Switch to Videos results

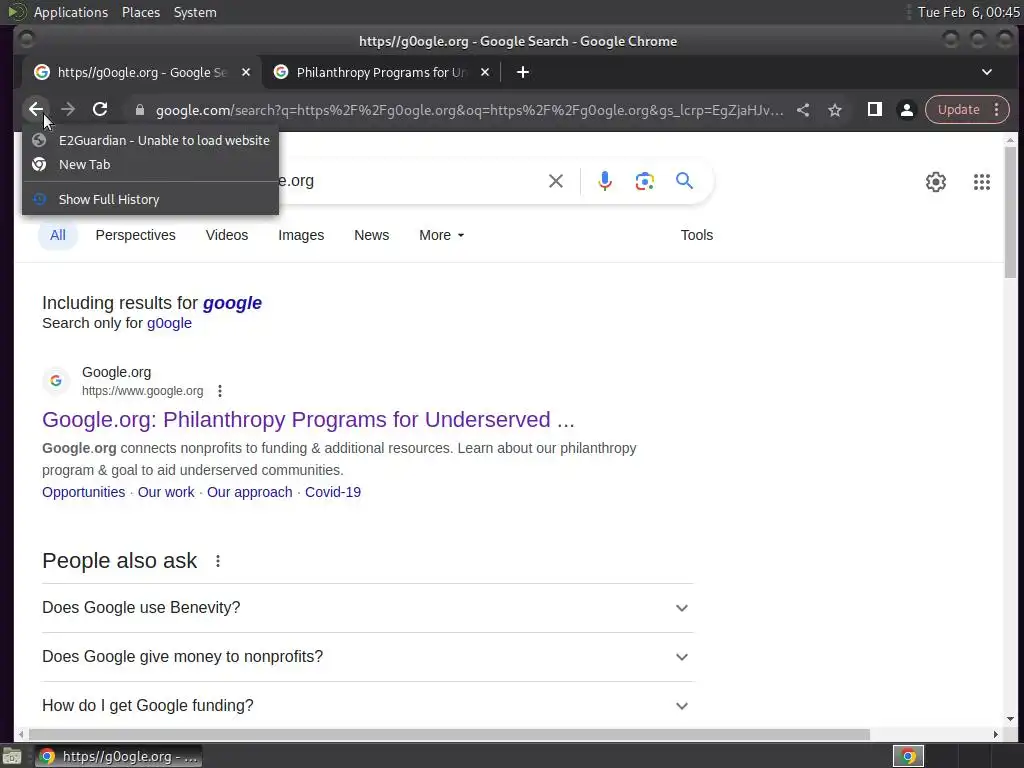pos(227,235)
